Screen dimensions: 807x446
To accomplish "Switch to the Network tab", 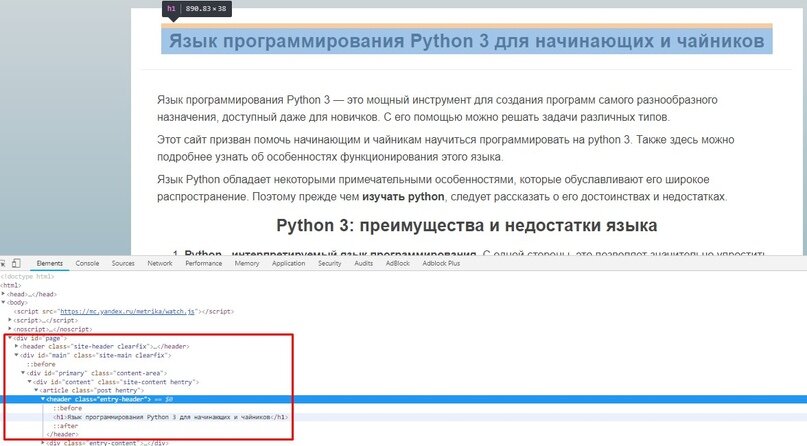I will pyautogui.click(x=160, y=263).
